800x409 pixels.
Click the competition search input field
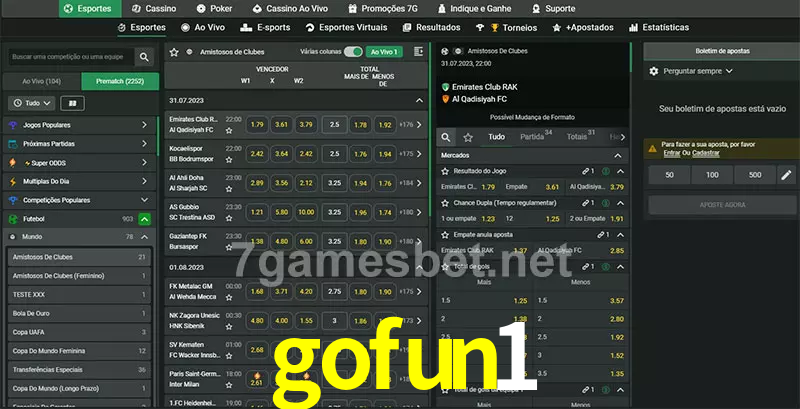70,58
